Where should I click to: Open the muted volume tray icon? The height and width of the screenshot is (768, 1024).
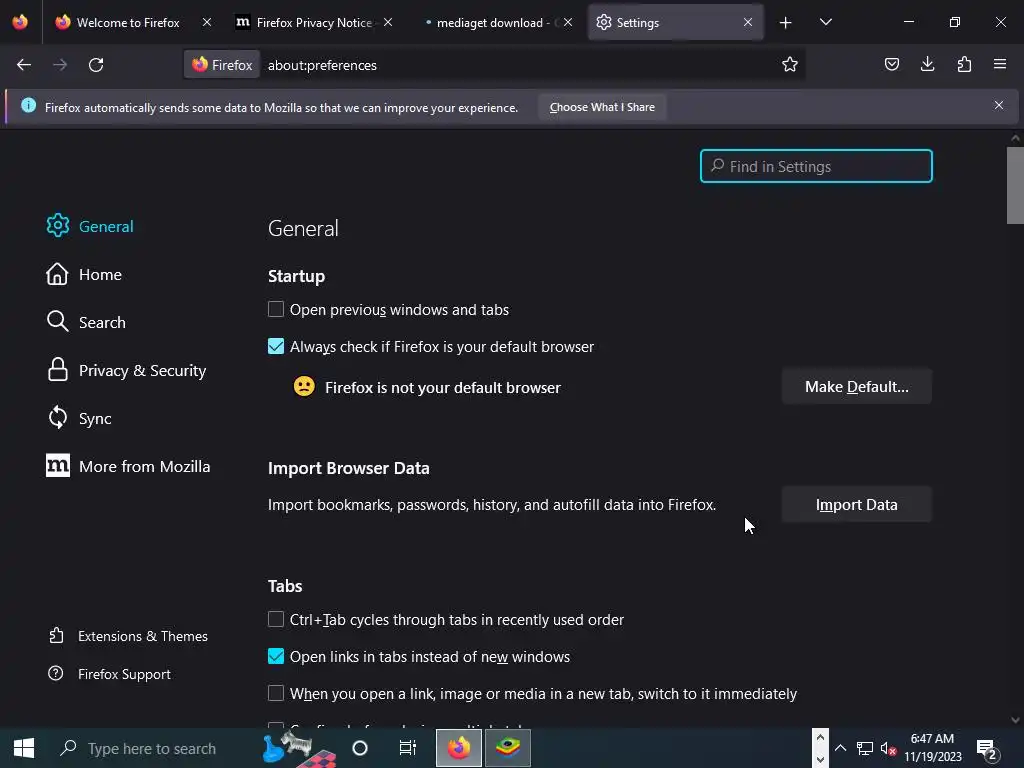pos(888,749)
